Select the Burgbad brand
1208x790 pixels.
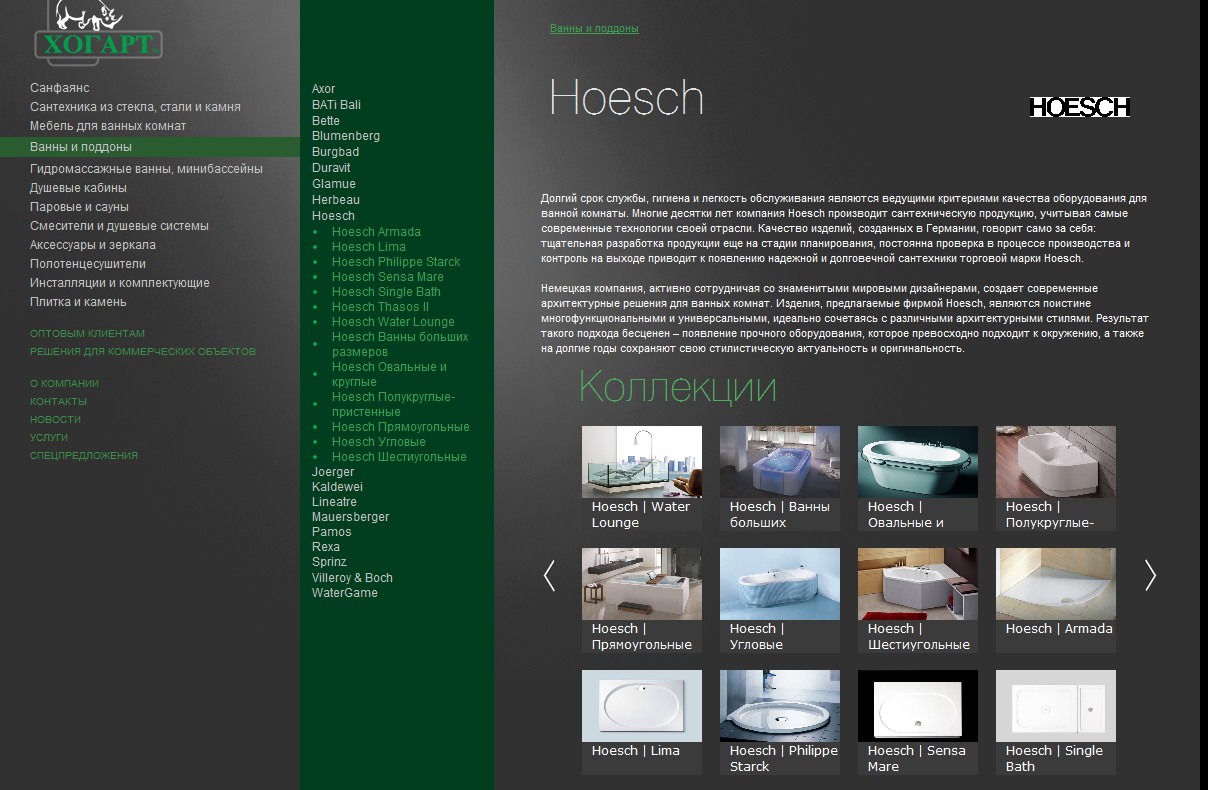click(x=335, y=152)
